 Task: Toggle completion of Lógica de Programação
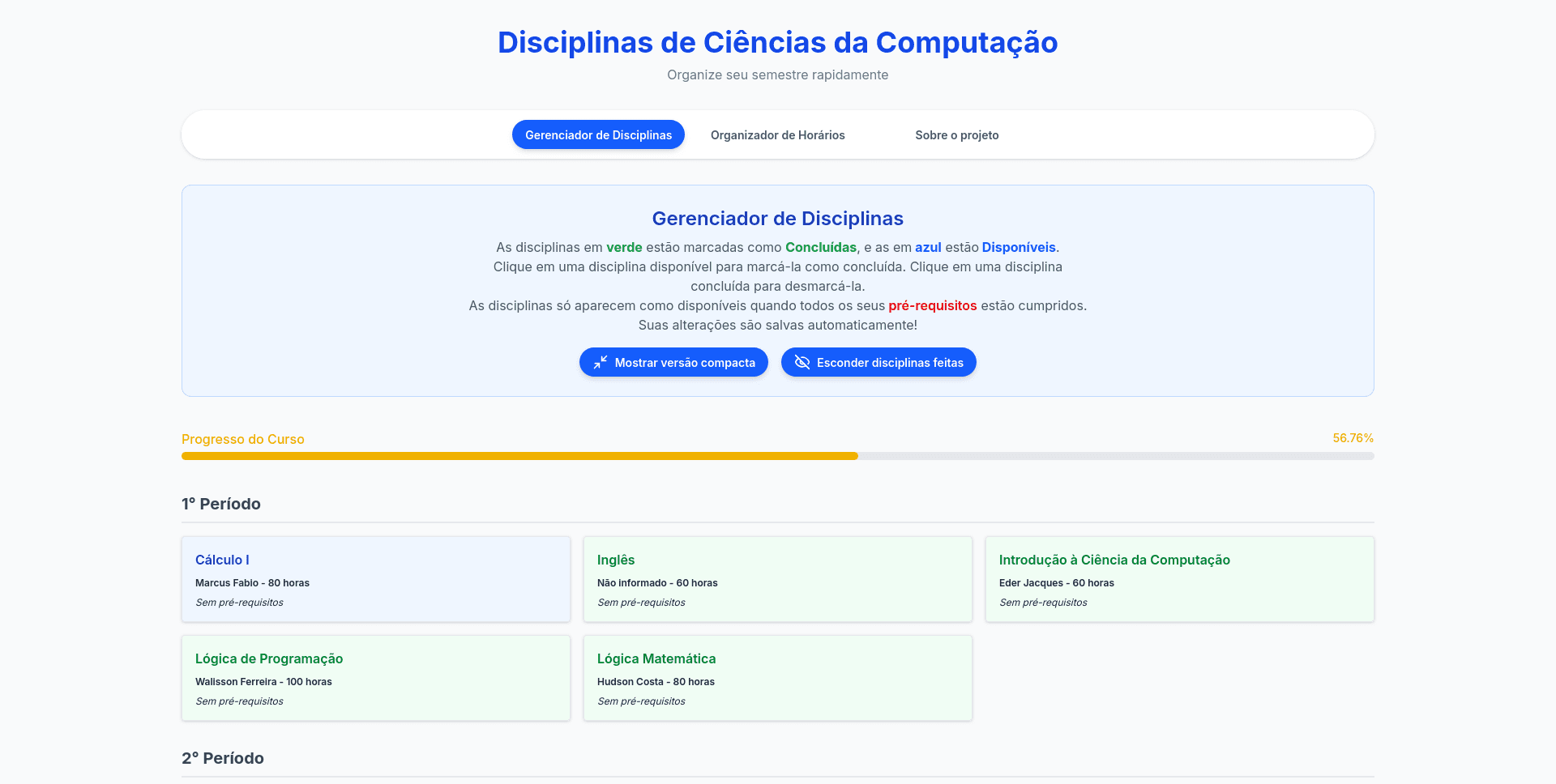[x=375, y=678]
